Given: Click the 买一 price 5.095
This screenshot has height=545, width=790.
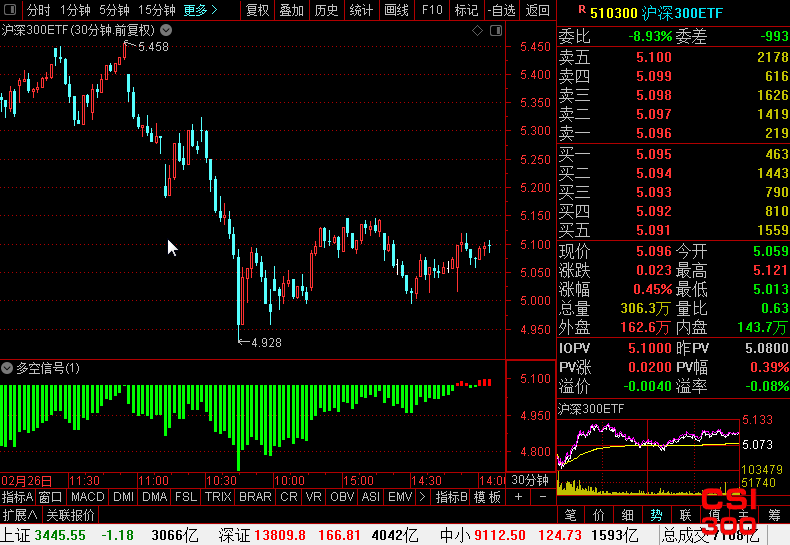Looking at the screenshot, I should tap(654, 154).
